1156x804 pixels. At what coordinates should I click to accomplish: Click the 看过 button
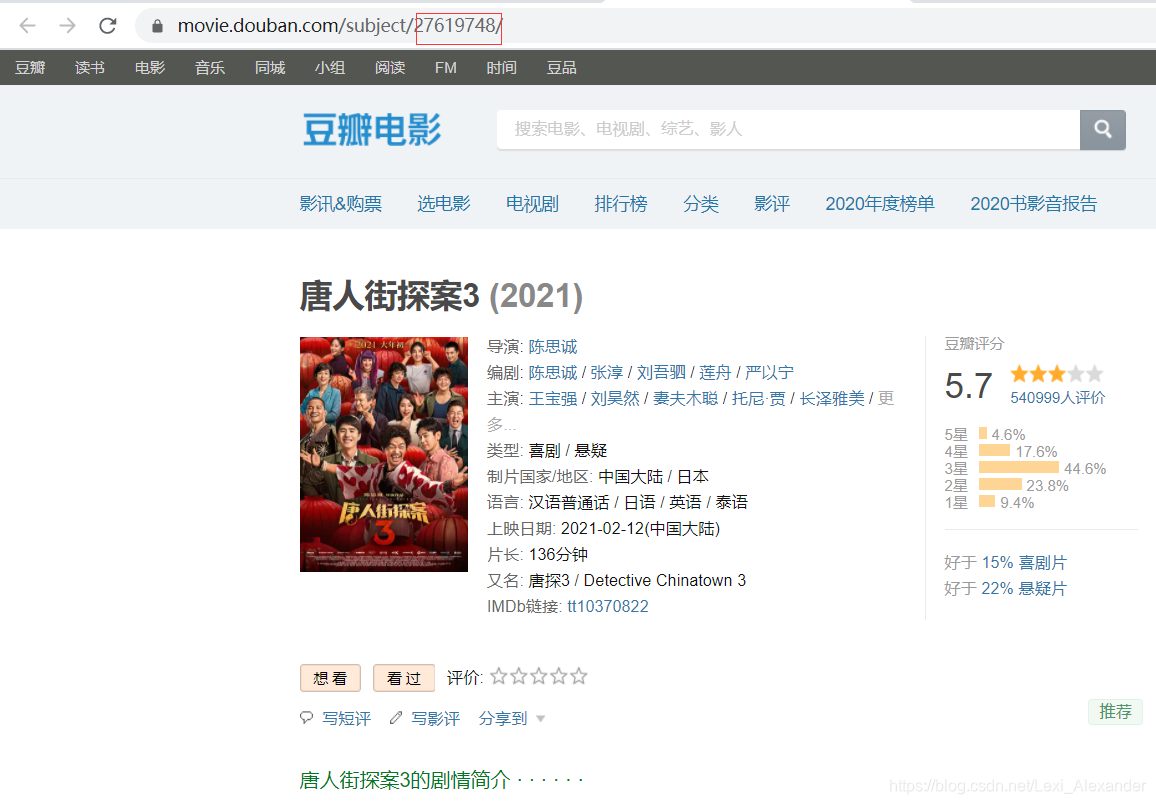404,678
